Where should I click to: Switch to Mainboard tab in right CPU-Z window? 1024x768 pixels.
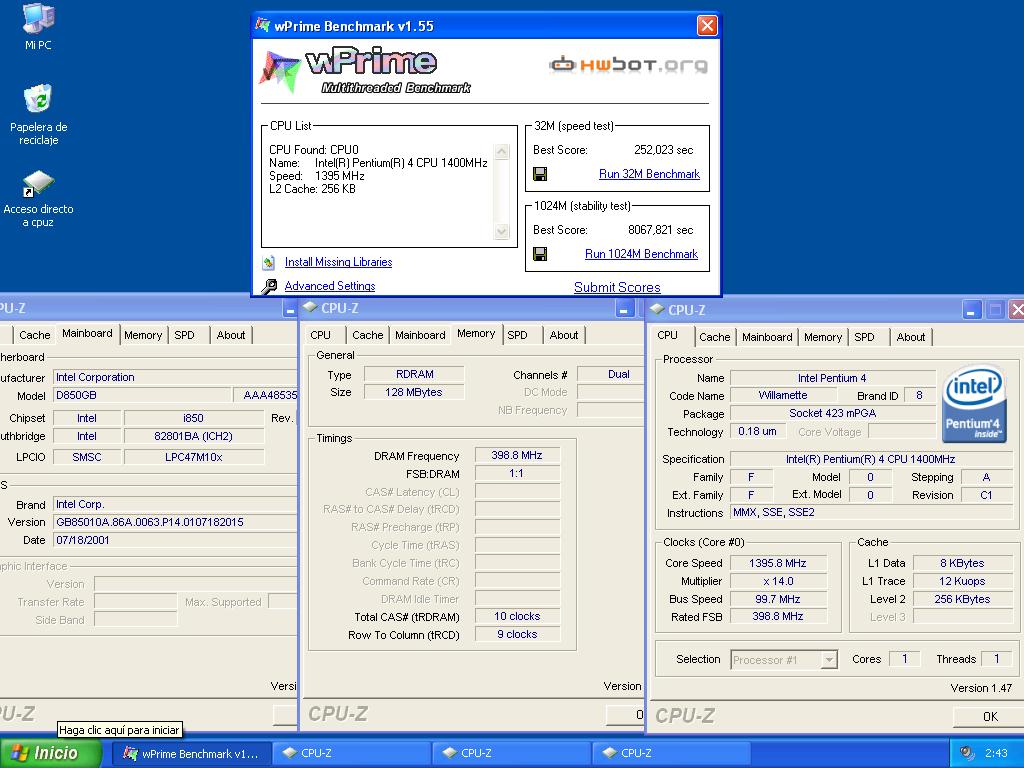point(767,337)
